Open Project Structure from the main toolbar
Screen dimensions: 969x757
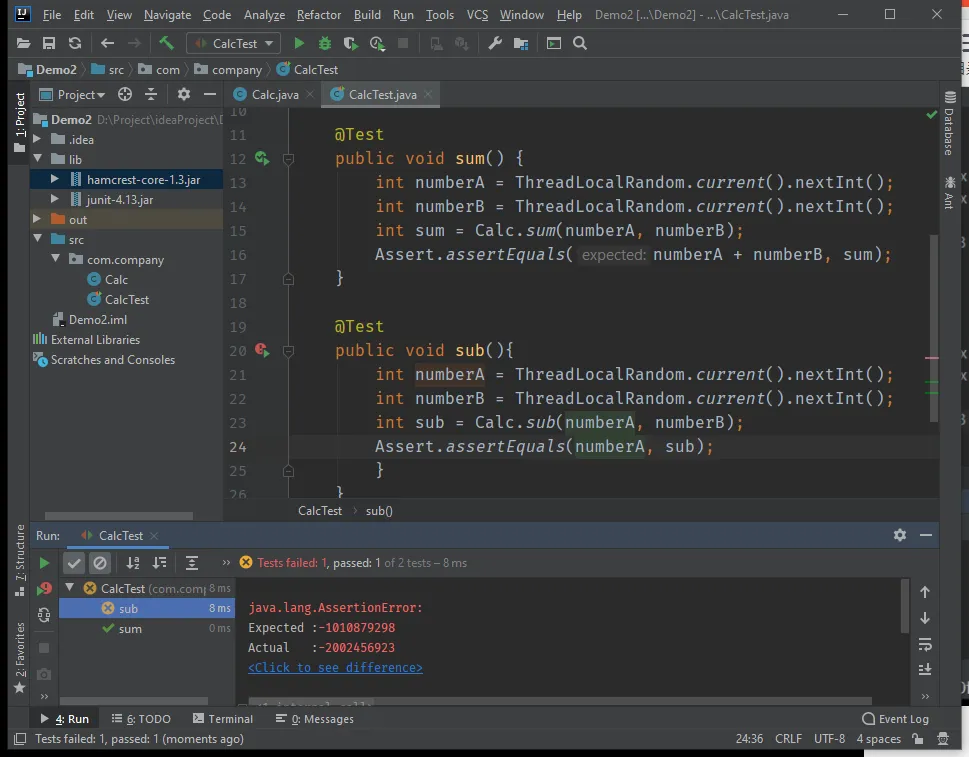521,43
